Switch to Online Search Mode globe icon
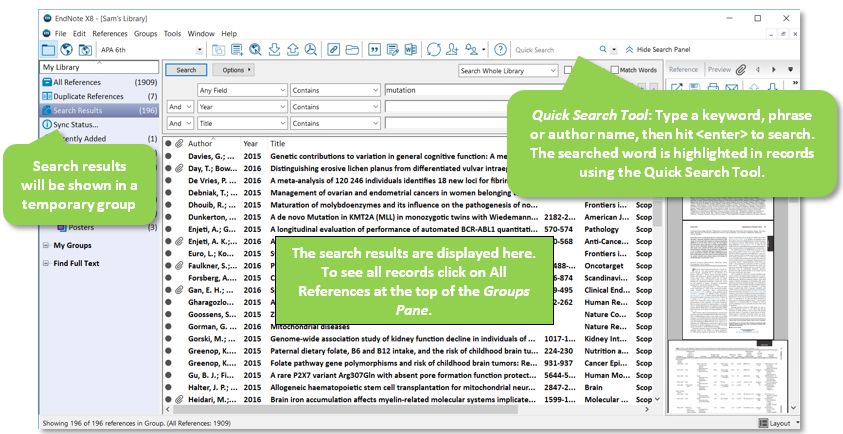The image size is (843, 434). point(67,50)
